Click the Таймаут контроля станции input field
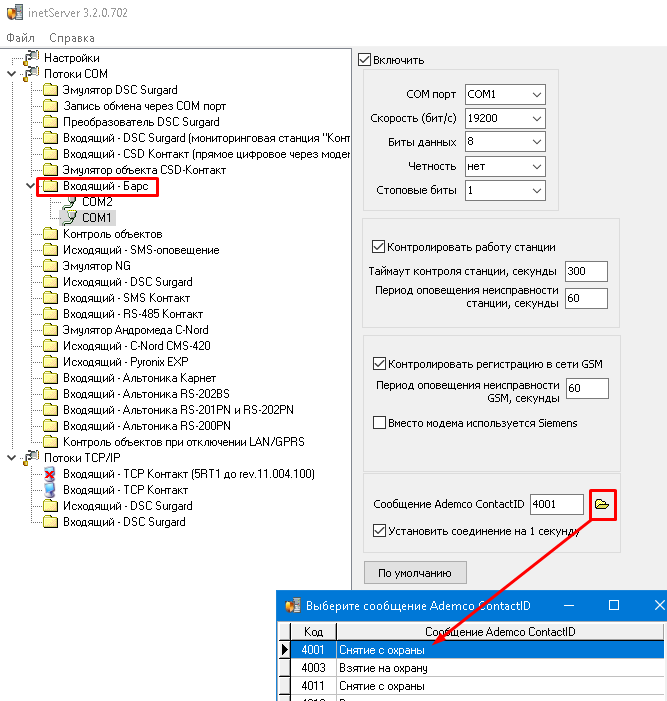The height and width of the screenshot is (701, 667). coord(586,271)
